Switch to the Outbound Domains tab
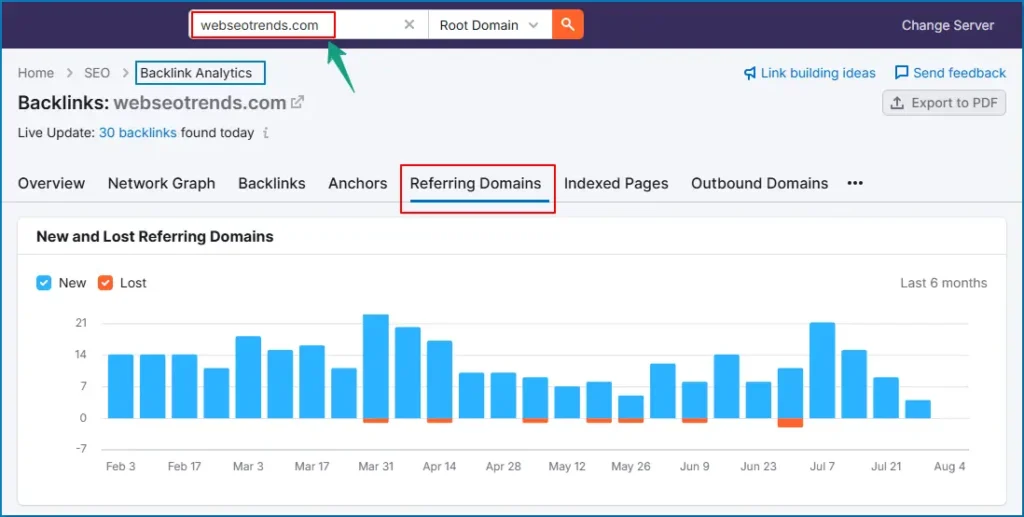Screen dimensions: 1024x517 [x=760, y=183]
